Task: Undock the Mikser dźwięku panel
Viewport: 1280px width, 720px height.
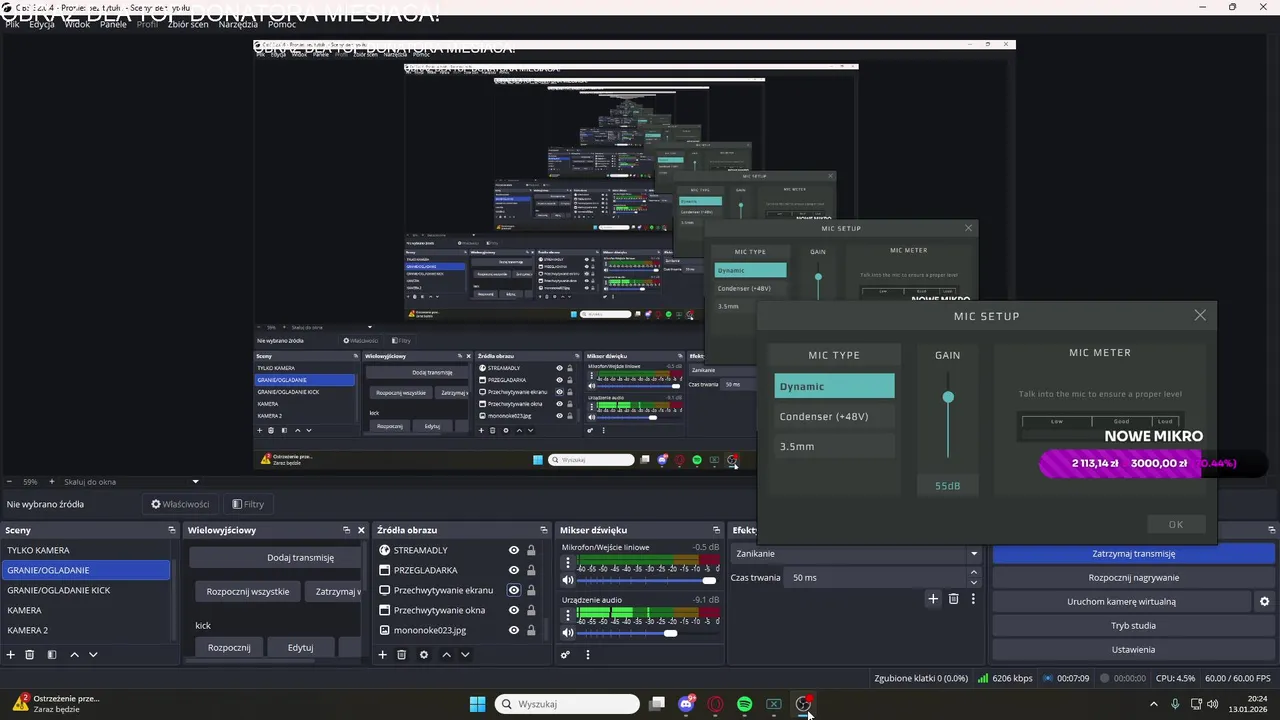Action: [x=717, y=530]
